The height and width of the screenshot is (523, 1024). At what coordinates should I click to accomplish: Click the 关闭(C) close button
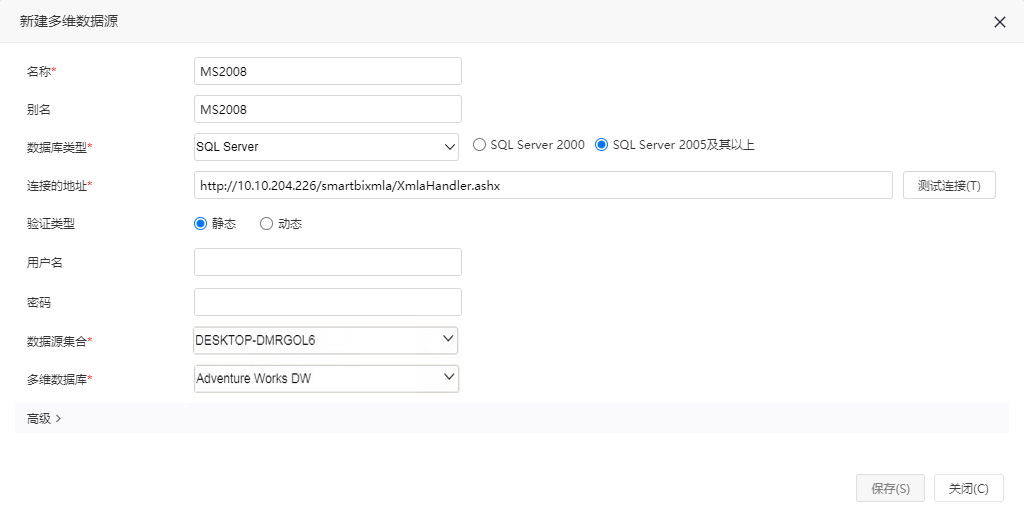[968, 488]
